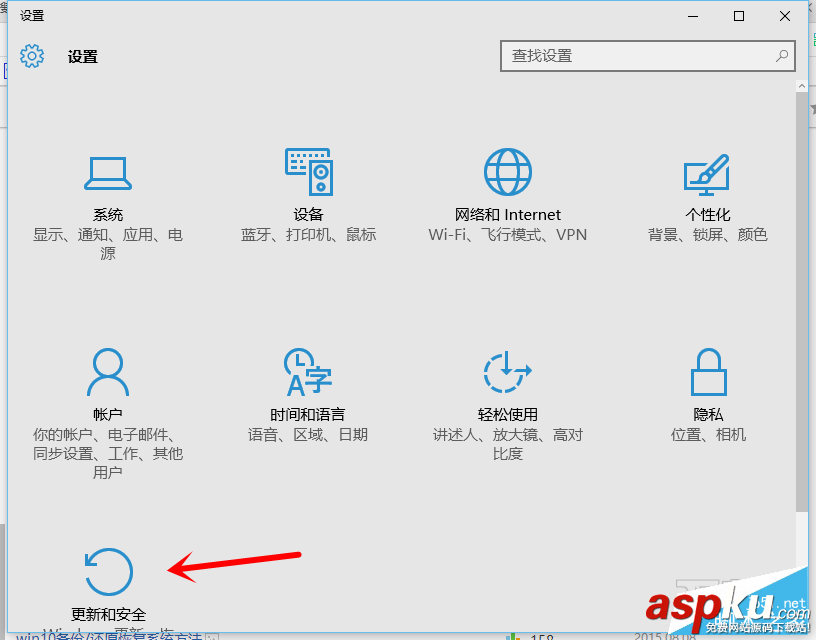The height and width of the screenshot is (640, 816).
Task: Click the vertical scrollbar thumb
Action: click(x=801, y=302)
